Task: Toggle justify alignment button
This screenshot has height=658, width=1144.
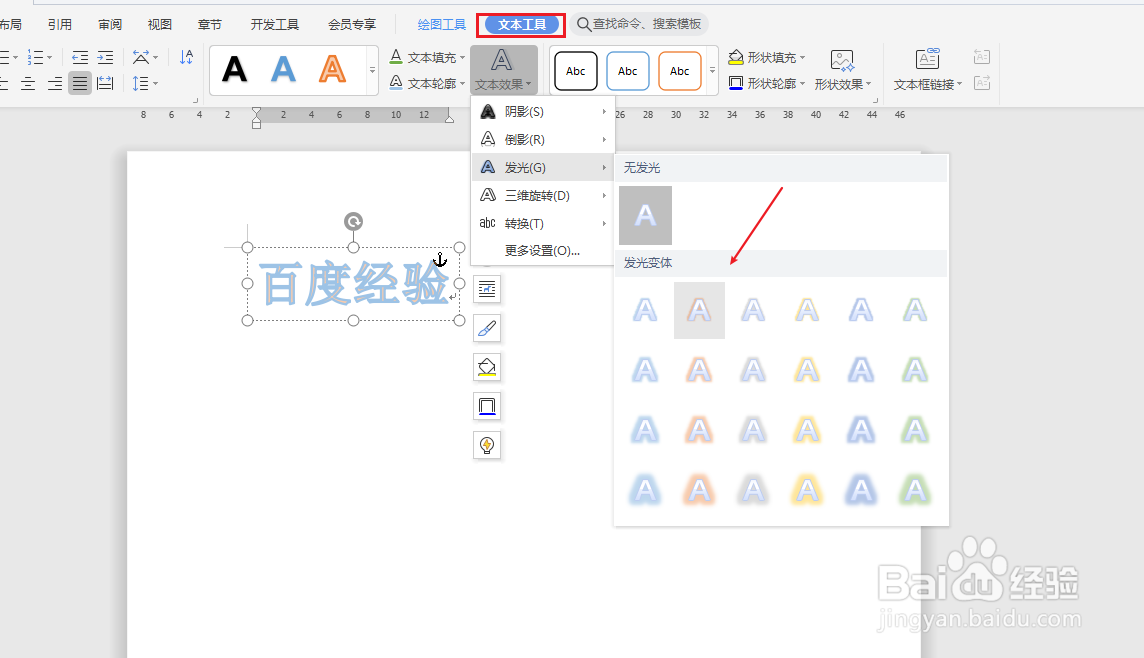Action: tap(80, 83)
